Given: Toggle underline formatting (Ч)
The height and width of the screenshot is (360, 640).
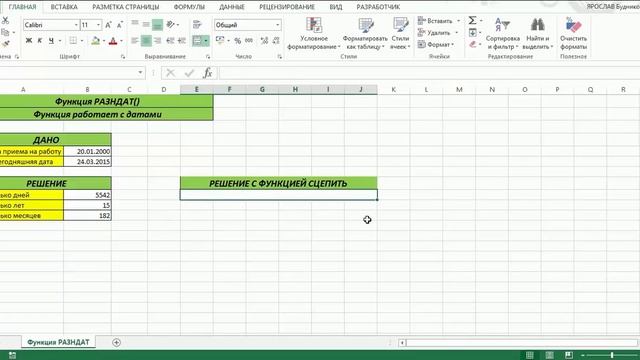Looking at the screenshot, I should [51, 40].
